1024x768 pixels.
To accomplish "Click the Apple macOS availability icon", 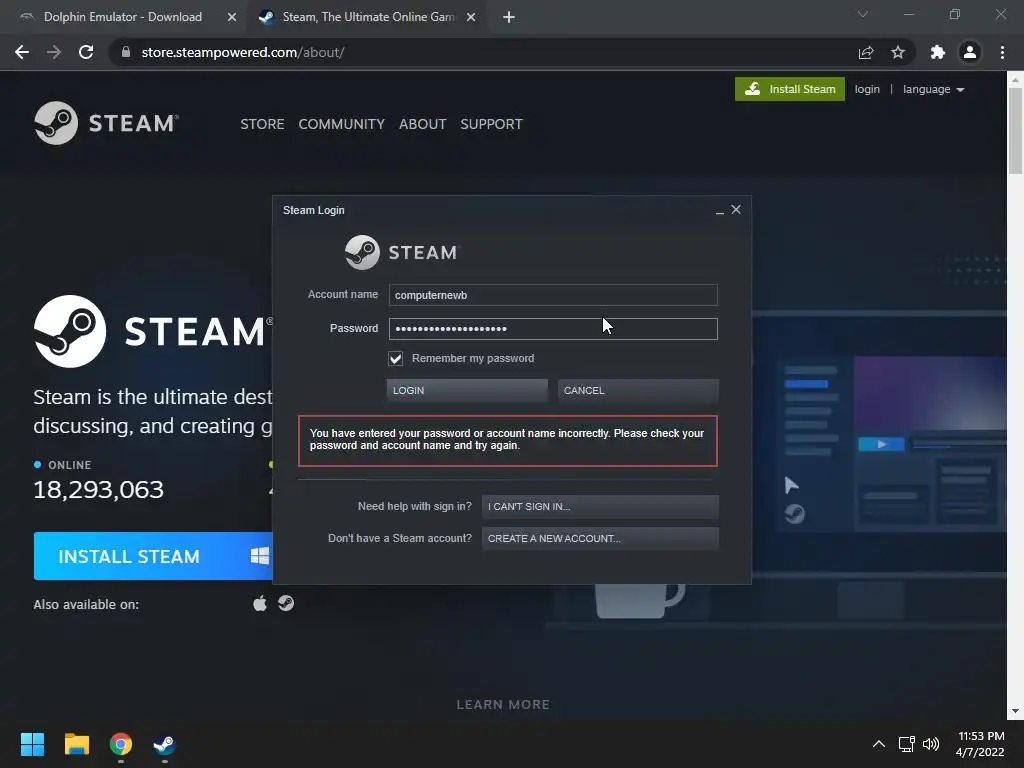I will point(260,603).
